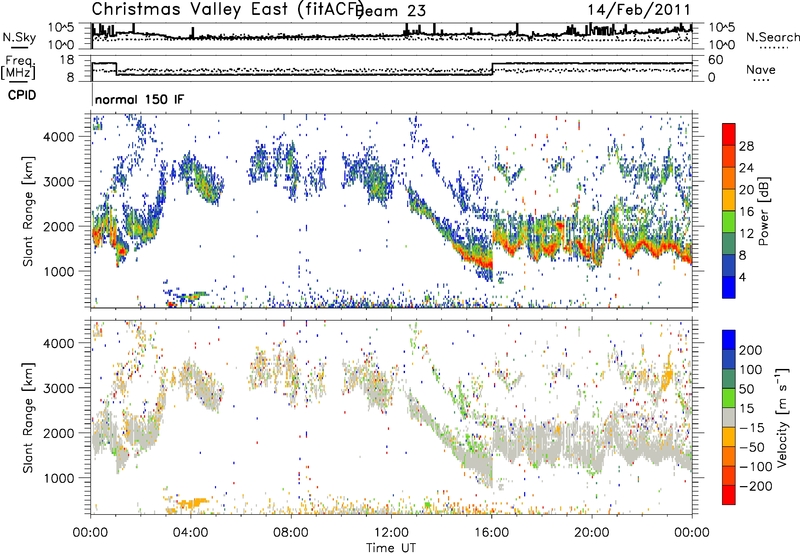
Task: Click the orange velocity patch near 04:00 low range
Action: [x=192, y=502]
